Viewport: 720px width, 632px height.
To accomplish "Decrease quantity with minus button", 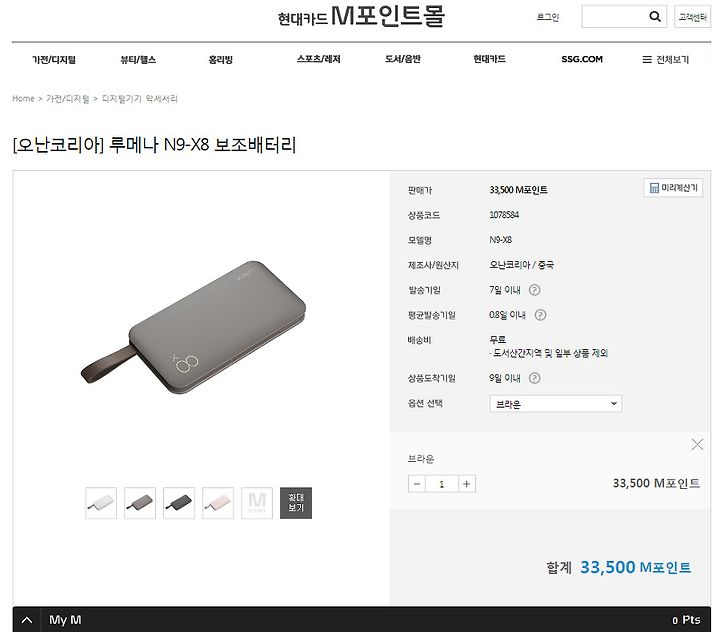I will (x=416, y=484).
